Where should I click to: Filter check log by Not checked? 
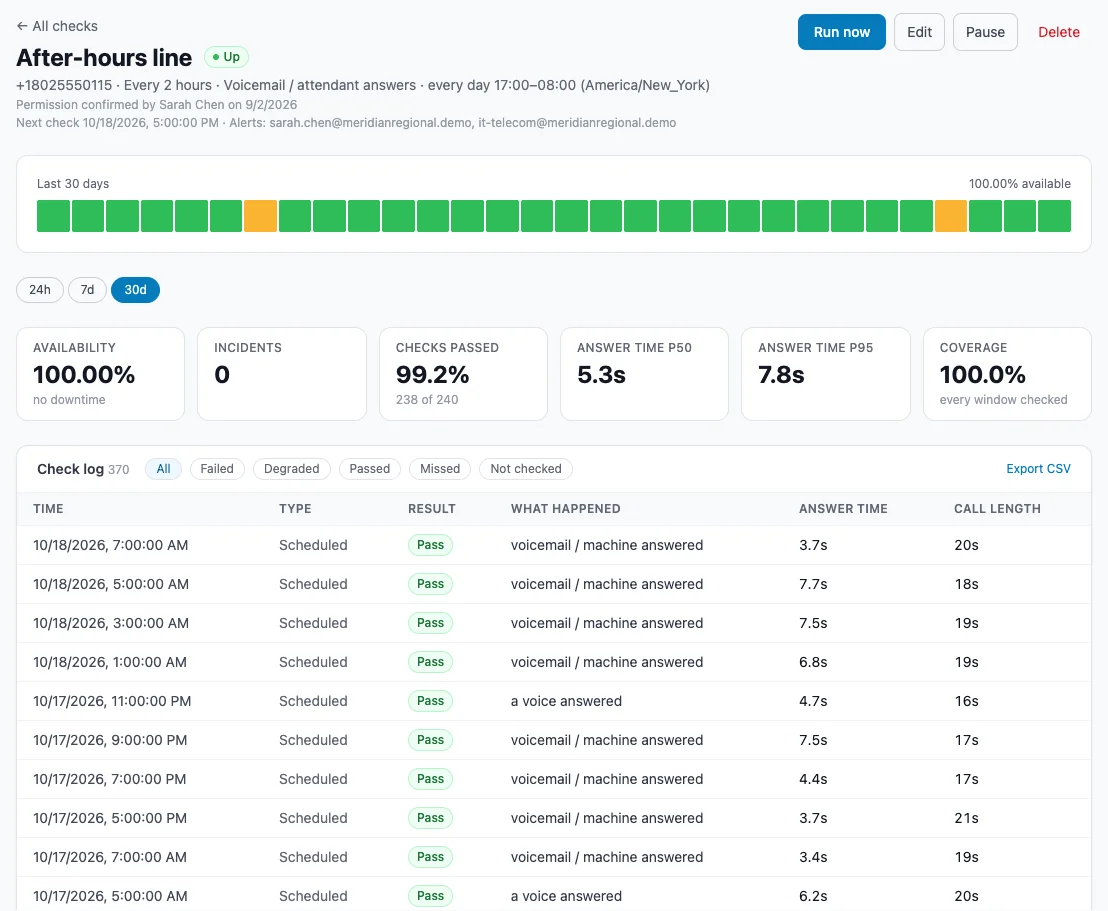[x=526, y=469]
